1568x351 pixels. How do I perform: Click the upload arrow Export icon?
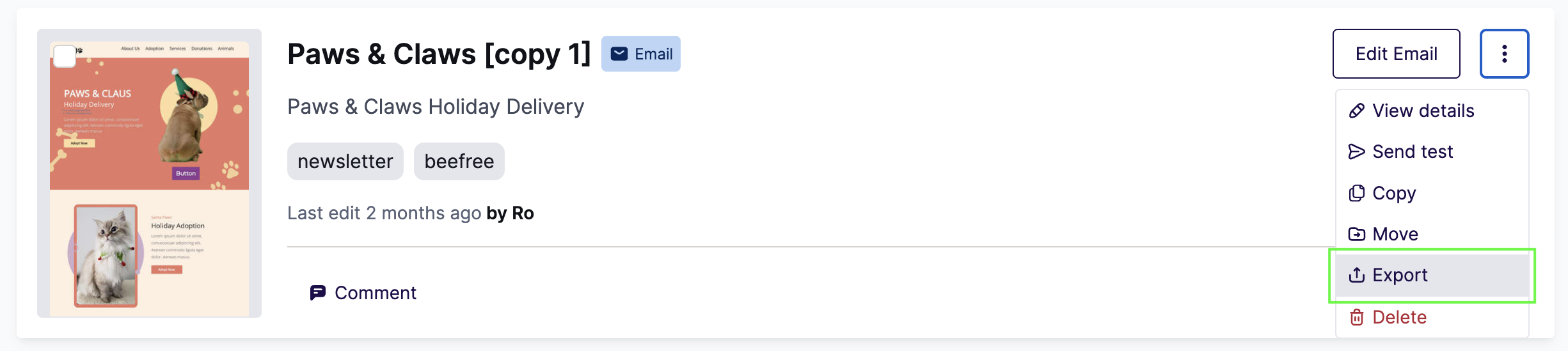coord(1356,275)
